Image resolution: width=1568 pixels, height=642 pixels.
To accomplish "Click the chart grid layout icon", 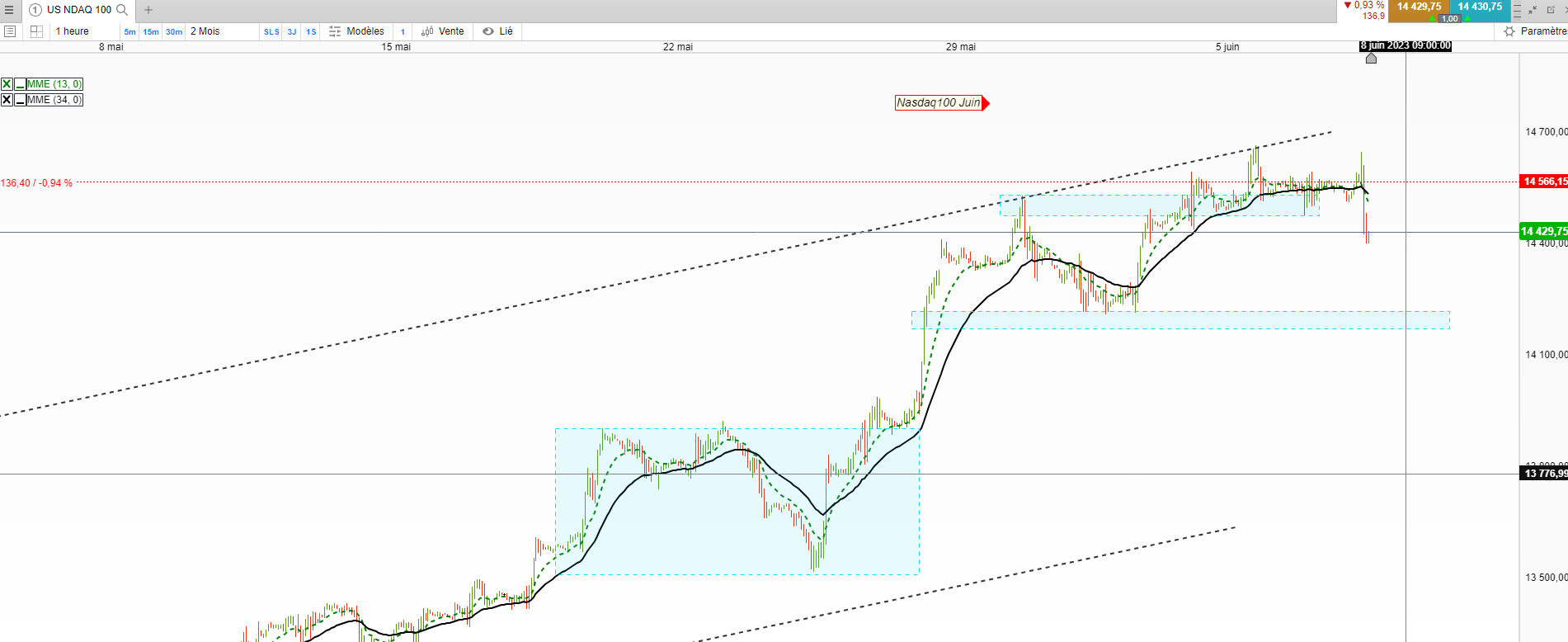I will click(x=36, y=31).
